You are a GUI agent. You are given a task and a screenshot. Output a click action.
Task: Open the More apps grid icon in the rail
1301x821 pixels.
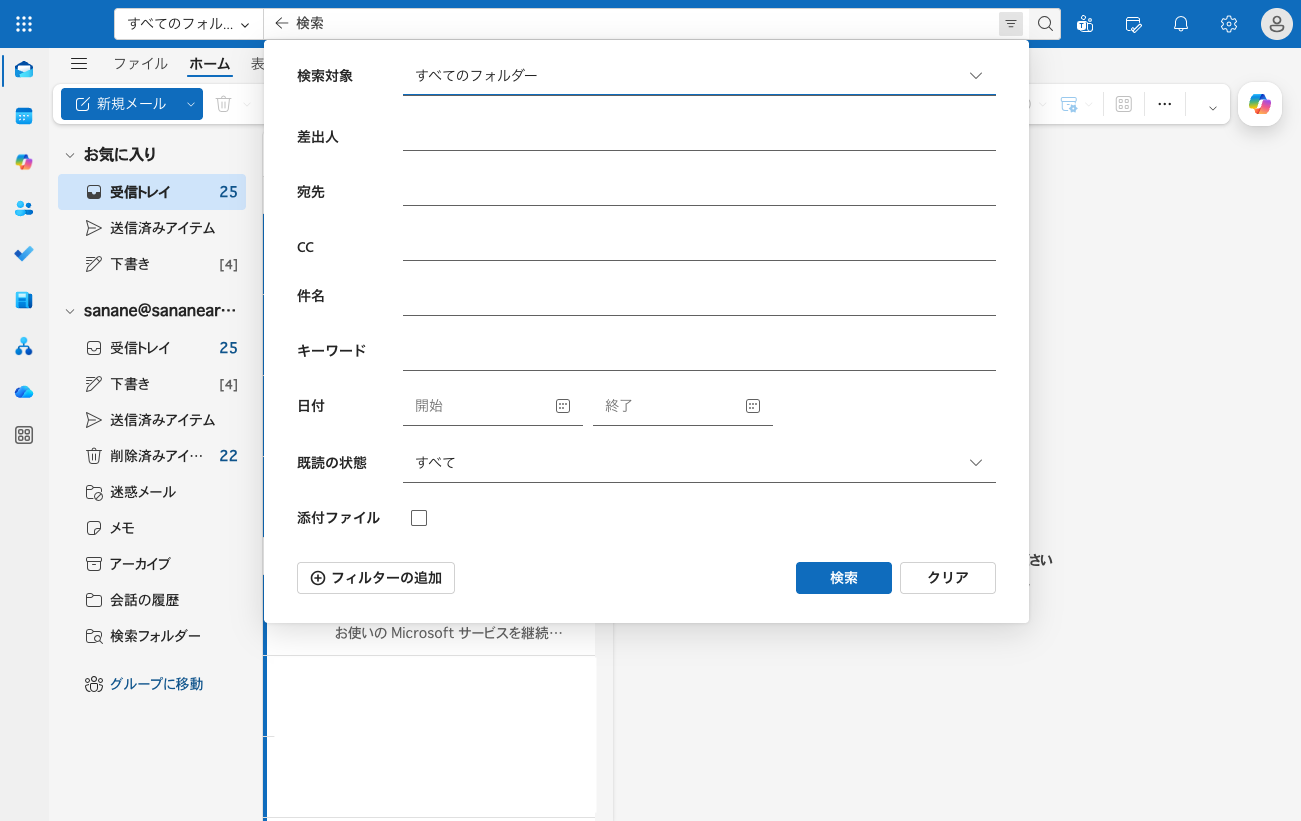click(24, 435)
